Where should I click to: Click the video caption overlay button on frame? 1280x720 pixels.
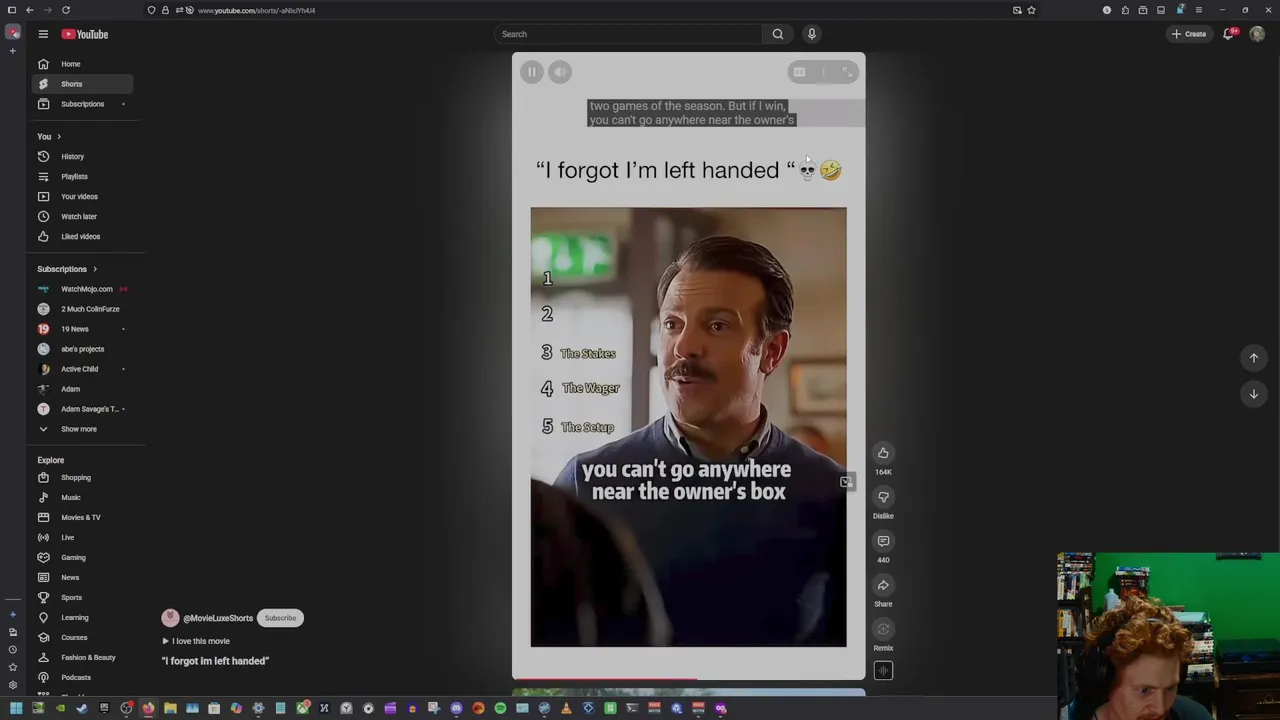846,482
